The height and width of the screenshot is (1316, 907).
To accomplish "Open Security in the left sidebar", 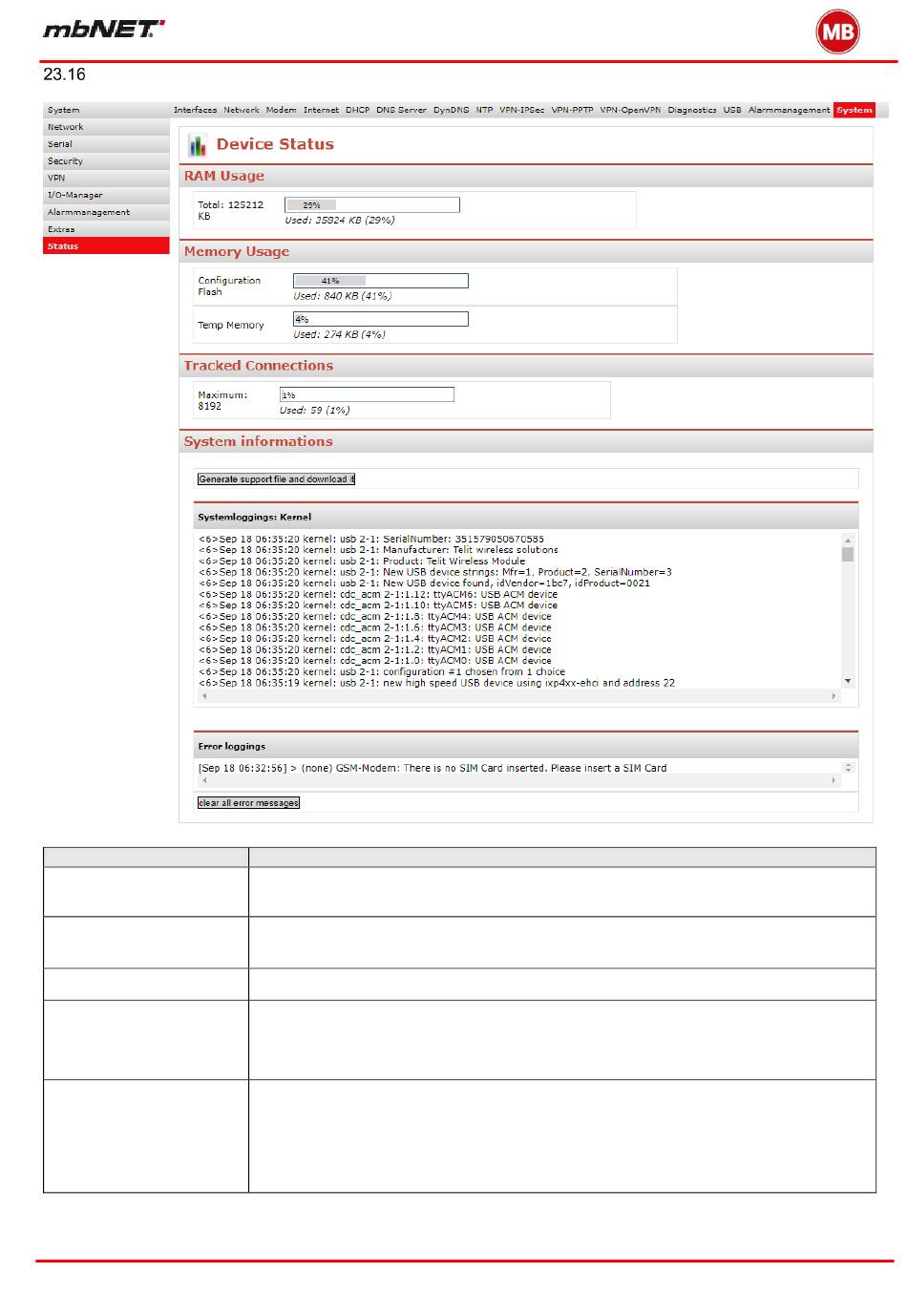I will tap(106, 161).
